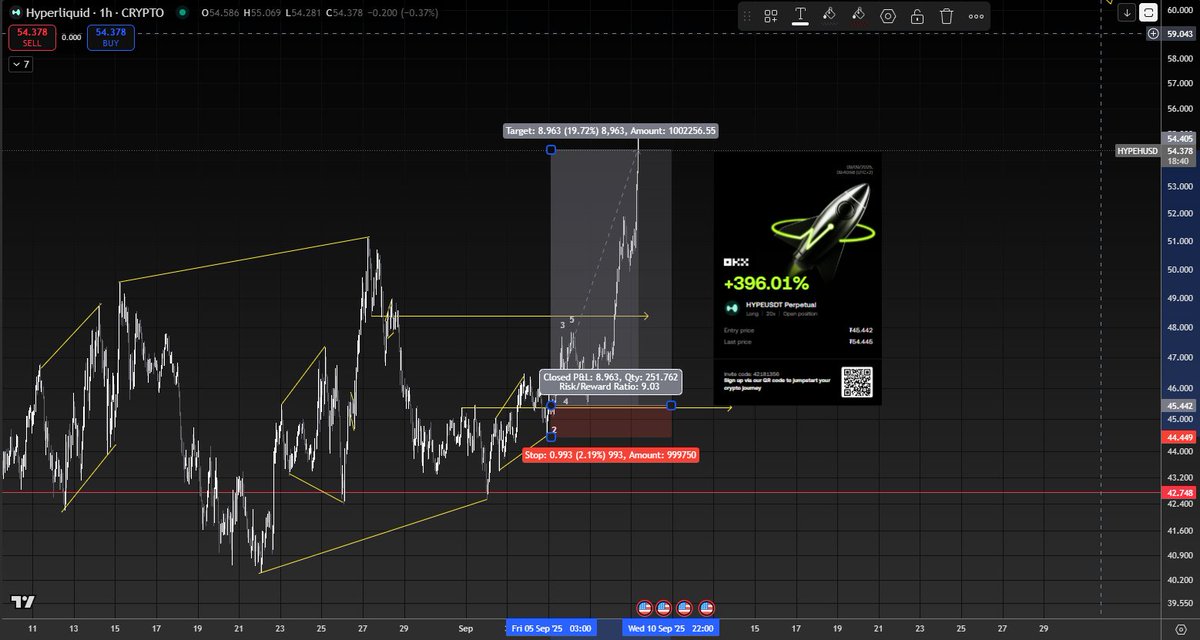Click the right-side handle of the position entry line
Image resolution: width=1200 pixels, height=640 pixels.
671,405
